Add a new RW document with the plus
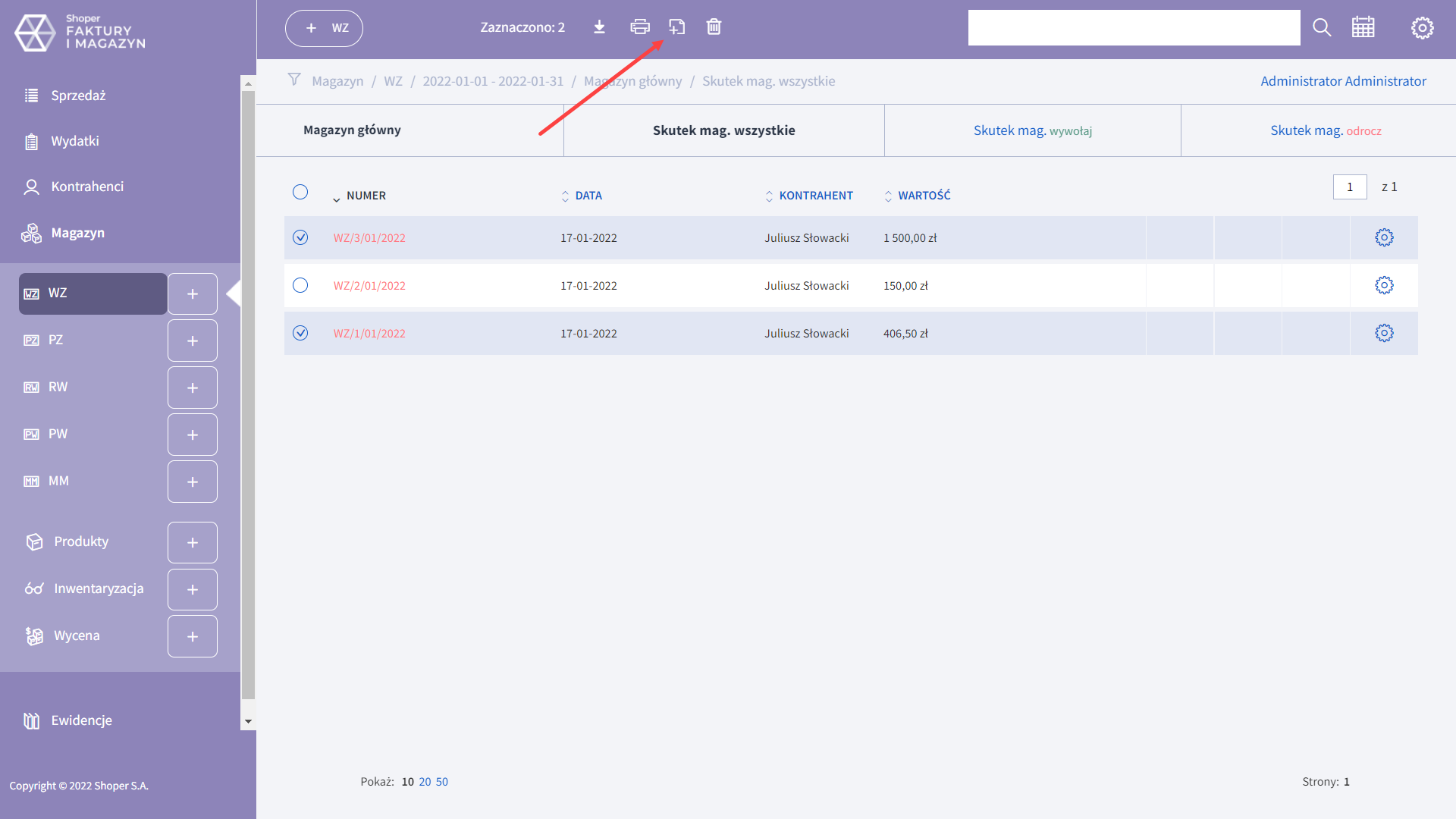This screenshot has height=819, width=1456. pos(193,388)
